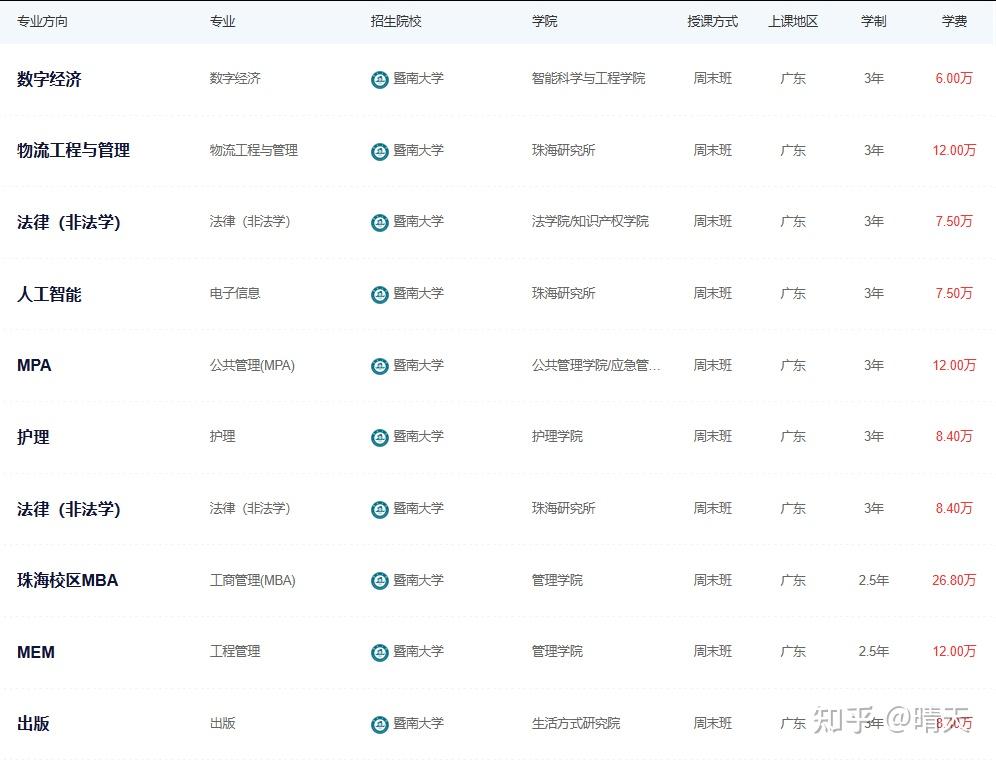
Task: Click 护理学院 college cell
Action: click(x=557, y=437)
